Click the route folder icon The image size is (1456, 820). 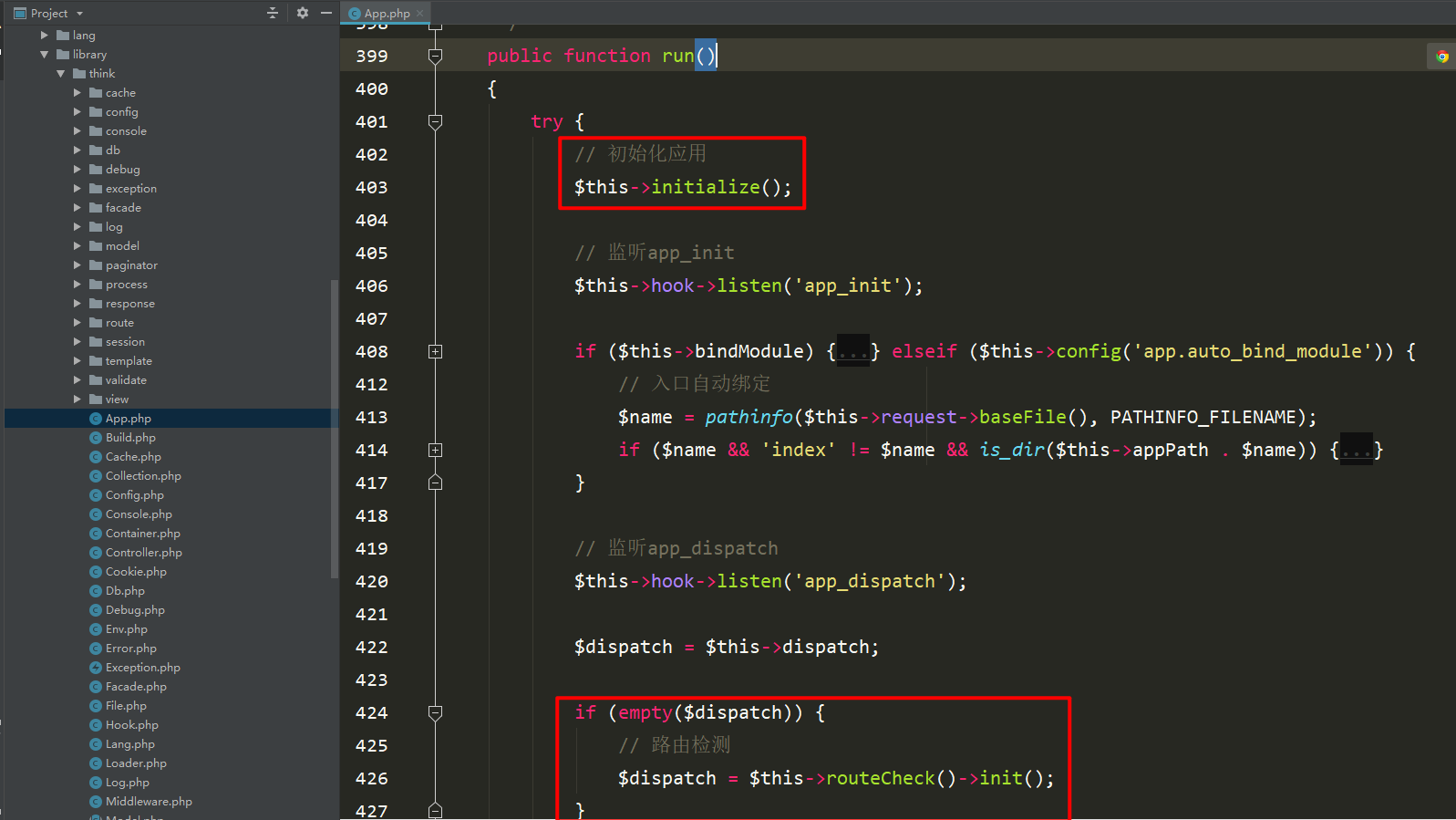(x=96, y=323)
